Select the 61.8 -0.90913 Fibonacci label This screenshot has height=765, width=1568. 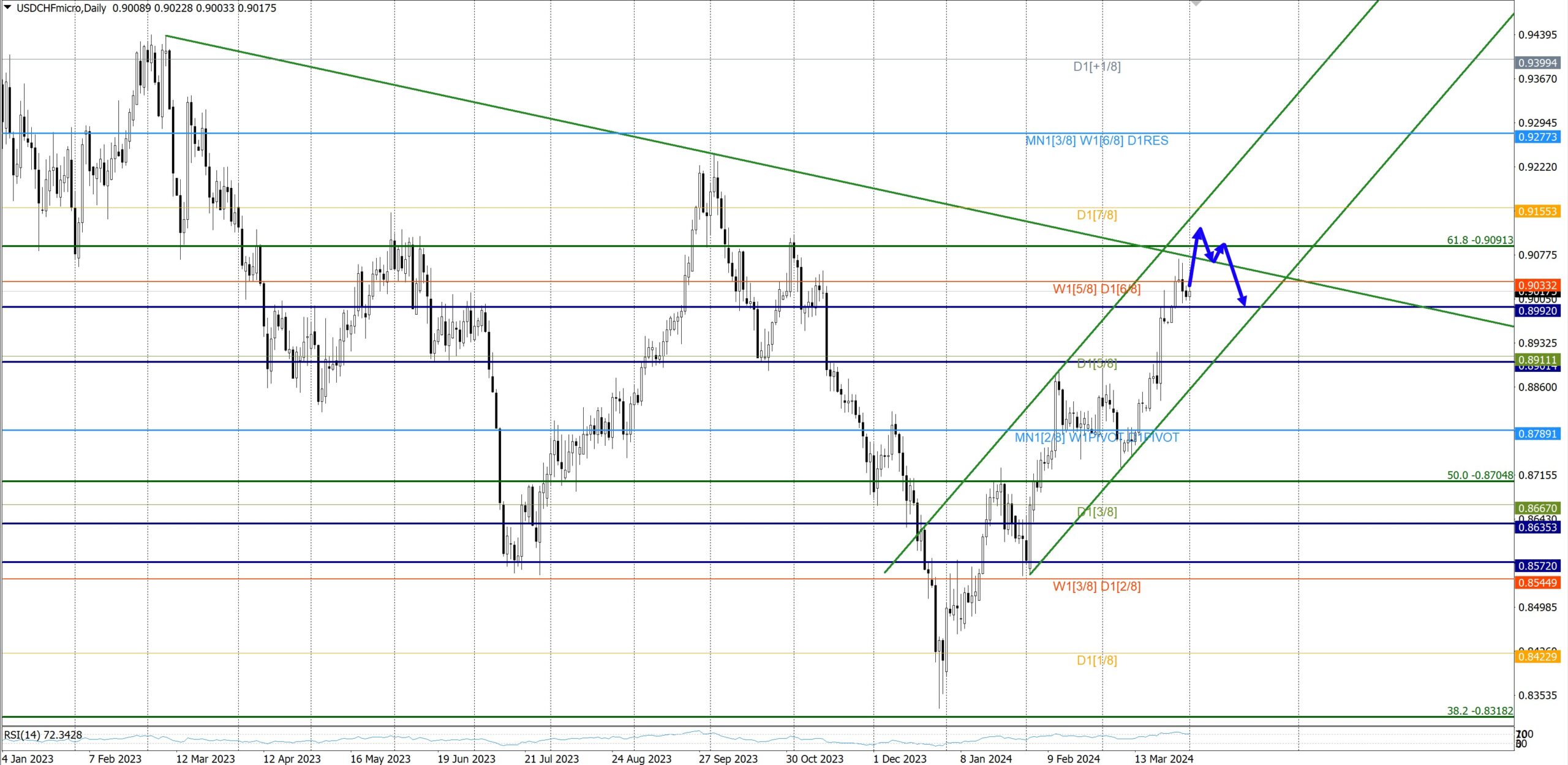tap(1479, 240)
